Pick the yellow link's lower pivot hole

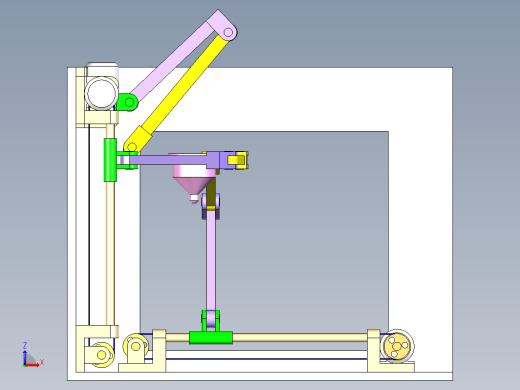(x=132, y=147)
